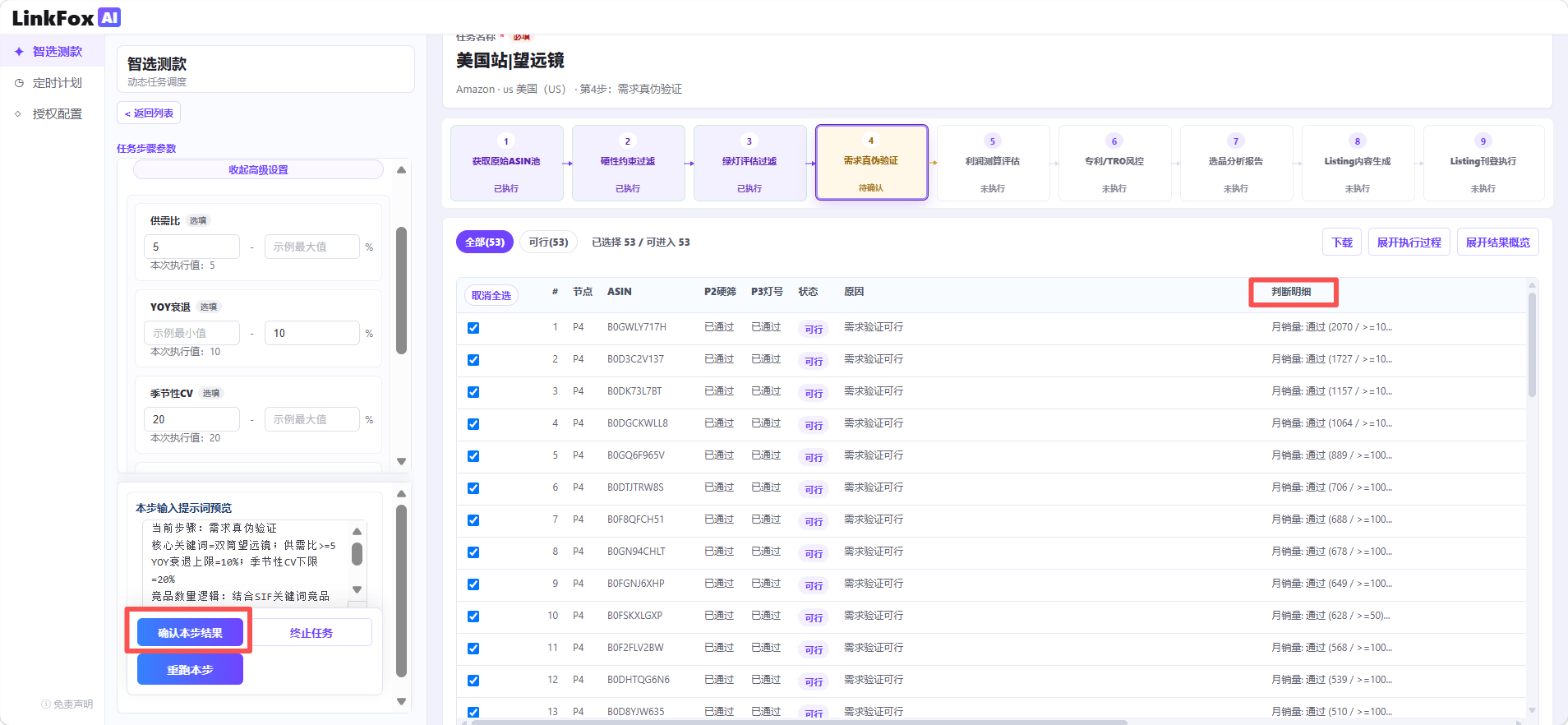
Task: Uncheck the row for B0FSKXLGXP
Action: tap(473, 616)
